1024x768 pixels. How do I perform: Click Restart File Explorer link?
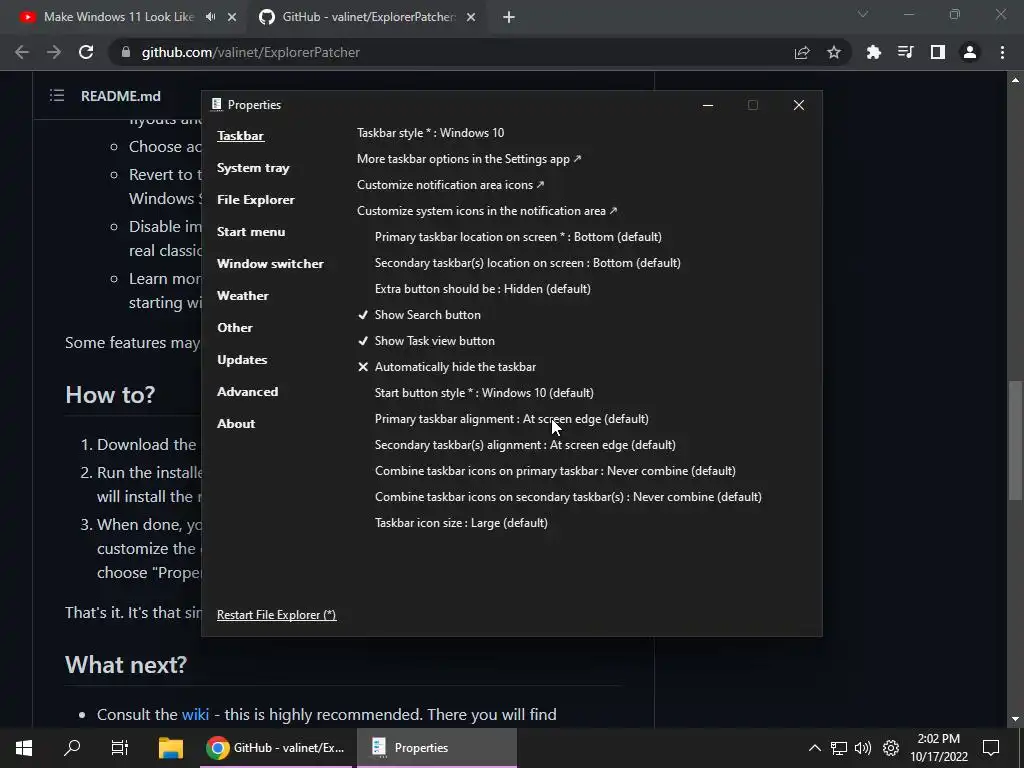(276, 615)
